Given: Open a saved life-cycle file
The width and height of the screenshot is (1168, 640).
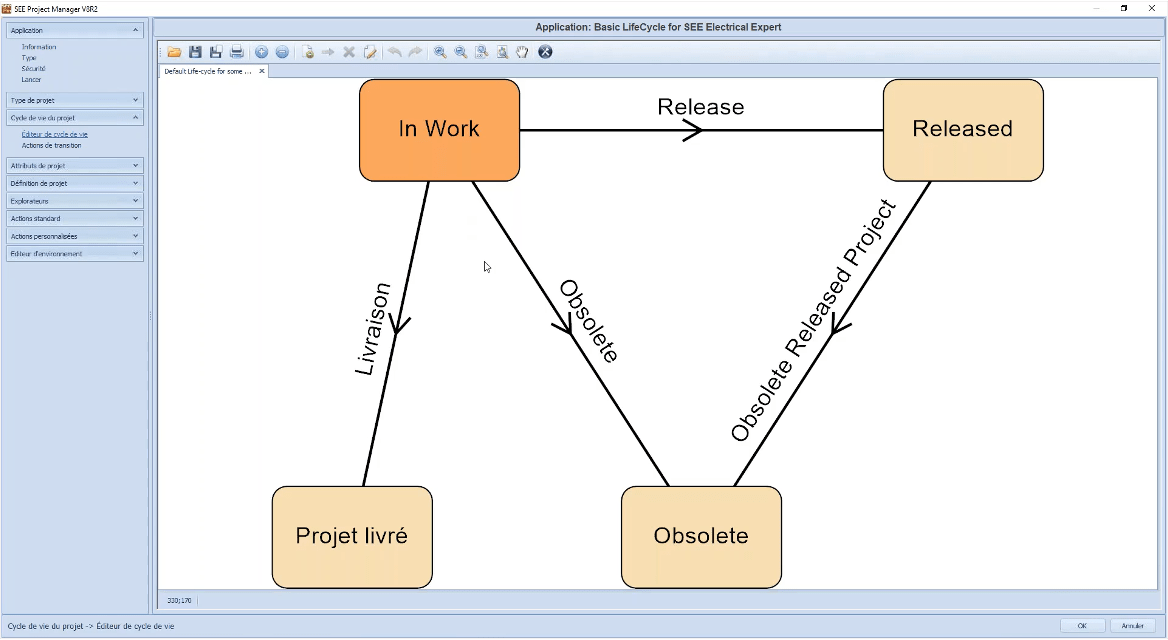Looking at the screenshot, I should tap(172, 52).
